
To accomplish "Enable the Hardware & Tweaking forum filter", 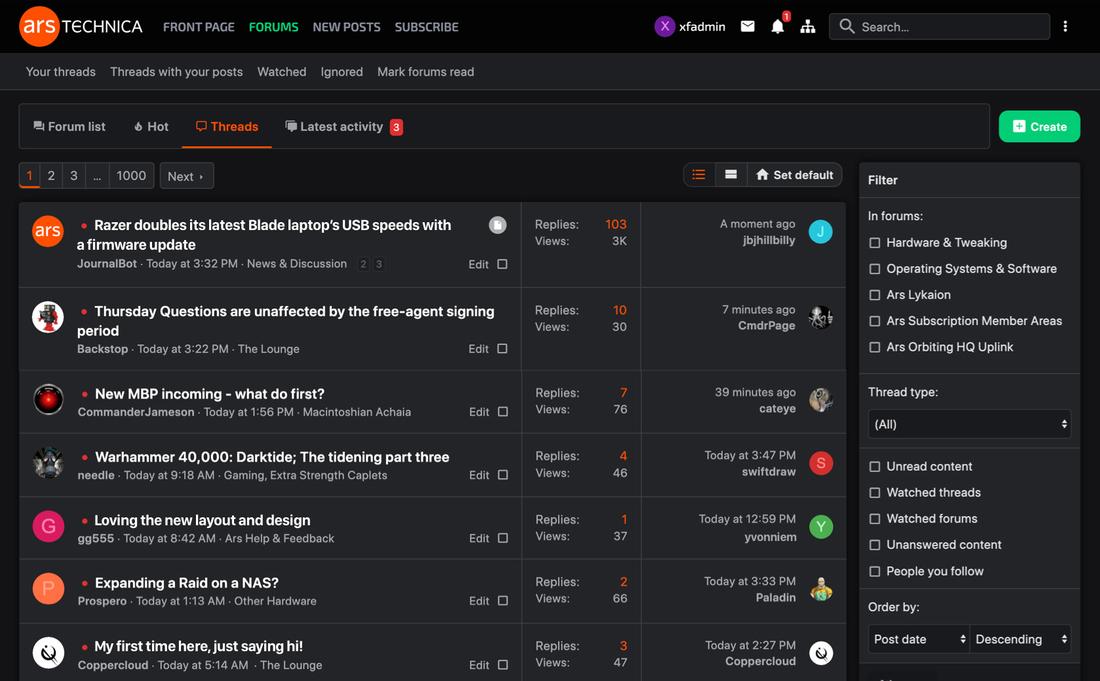I will tap(875, 243).
